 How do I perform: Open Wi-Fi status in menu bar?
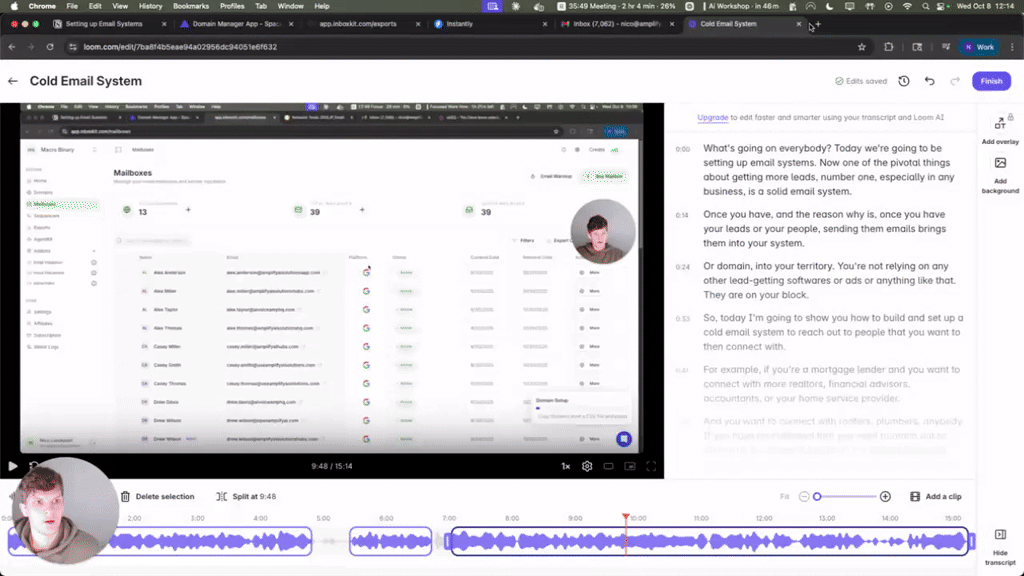(907, 6)
